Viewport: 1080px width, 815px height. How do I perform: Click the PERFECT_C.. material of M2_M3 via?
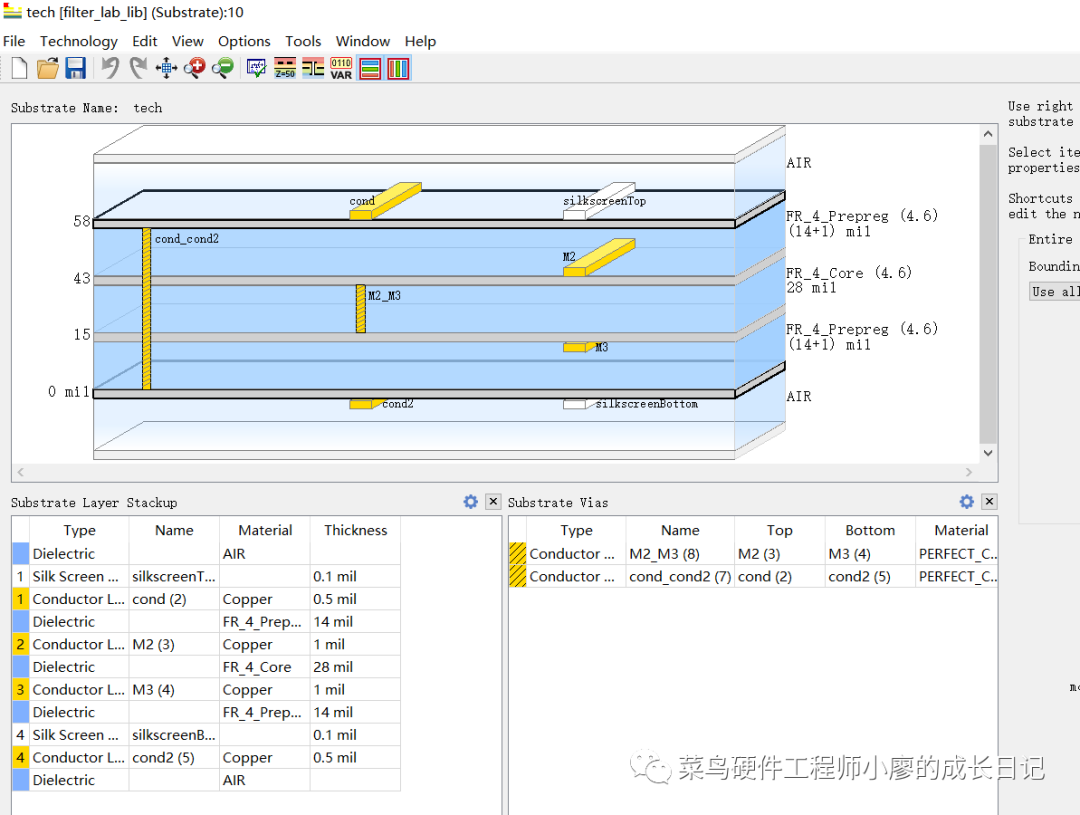[957, 553]
